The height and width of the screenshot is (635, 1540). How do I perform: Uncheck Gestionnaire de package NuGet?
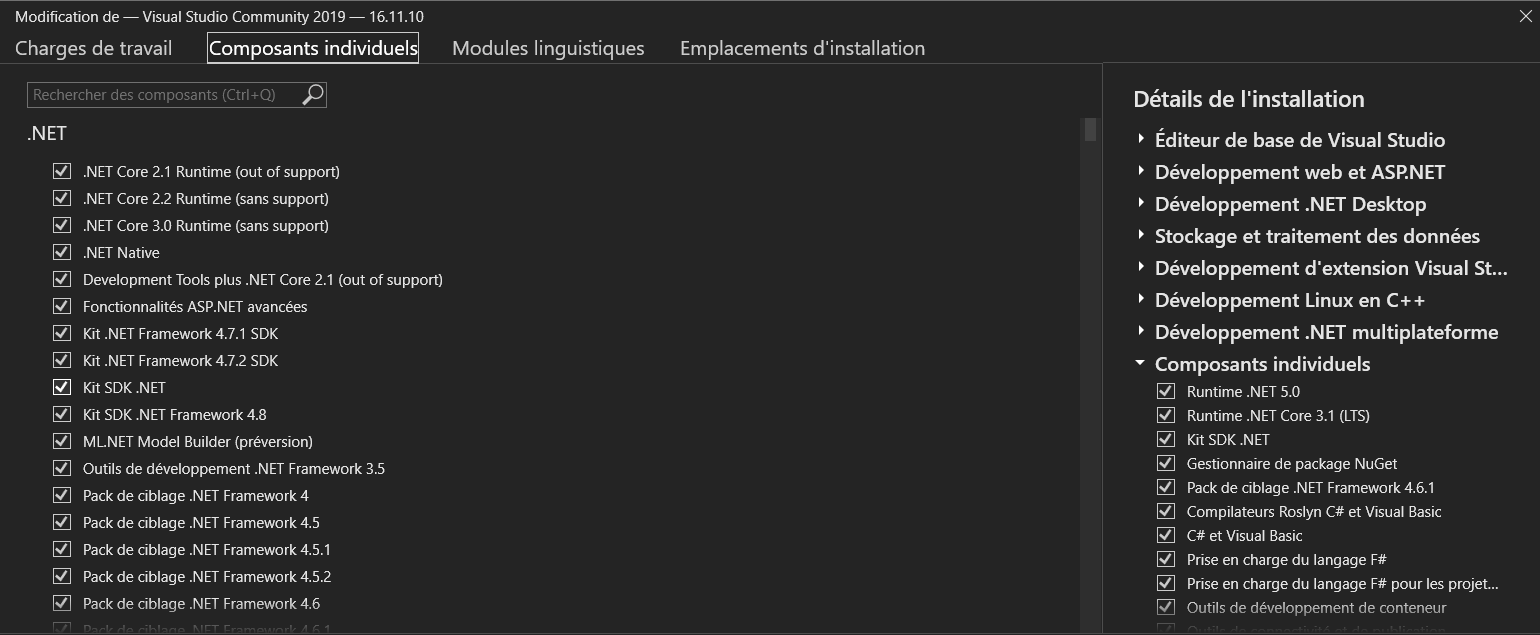tap(1166, 463)
